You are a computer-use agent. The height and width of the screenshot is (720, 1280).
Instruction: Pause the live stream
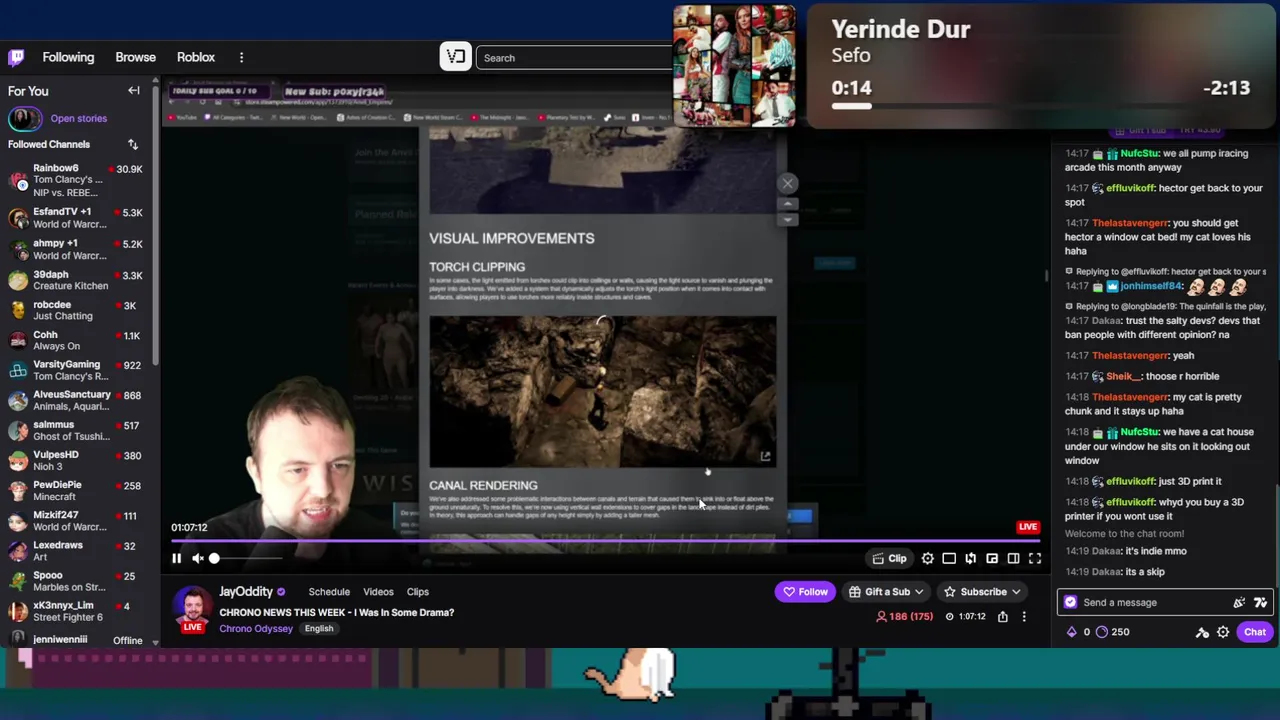pos(176,559)
